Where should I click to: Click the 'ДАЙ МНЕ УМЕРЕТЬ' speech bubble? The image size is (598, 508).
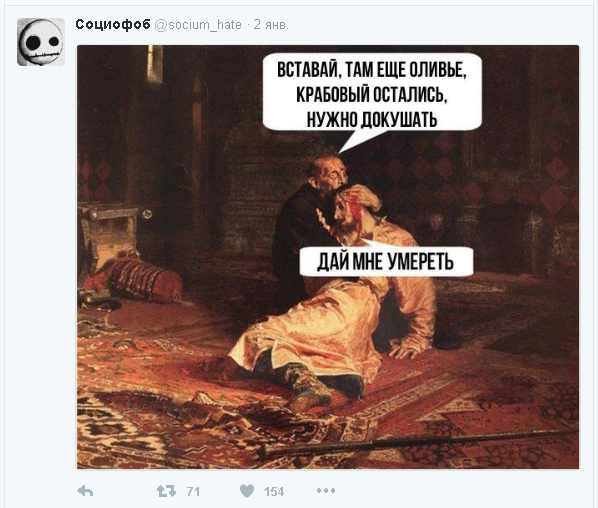tap(386, 262)
